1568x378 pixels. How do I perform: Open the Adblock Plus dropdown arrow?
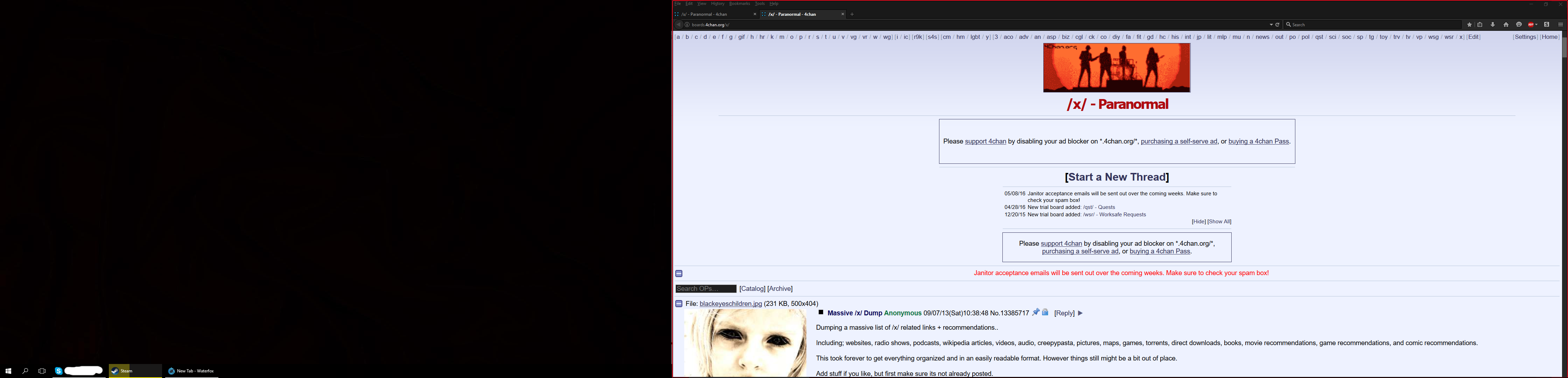click(x=1537, y=25)
